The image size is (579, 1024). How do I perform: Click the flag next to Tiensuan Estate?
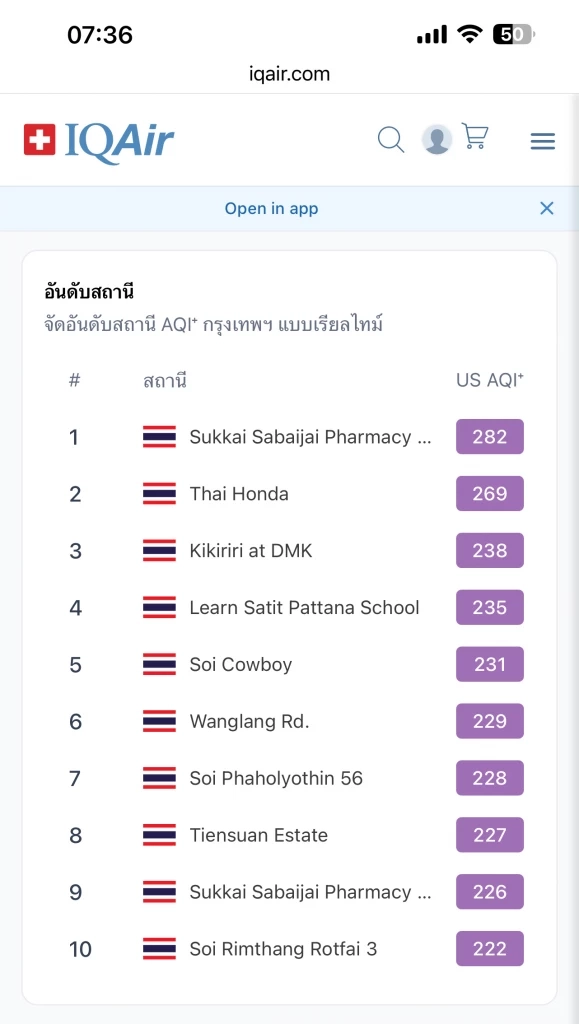point(158,835)
